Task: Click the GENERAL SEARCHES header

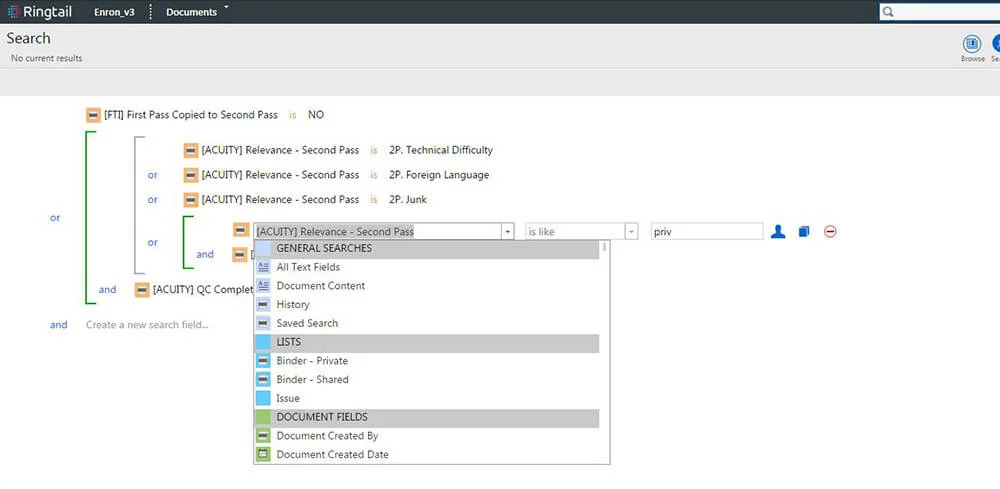Action: (x=427, y=249)
